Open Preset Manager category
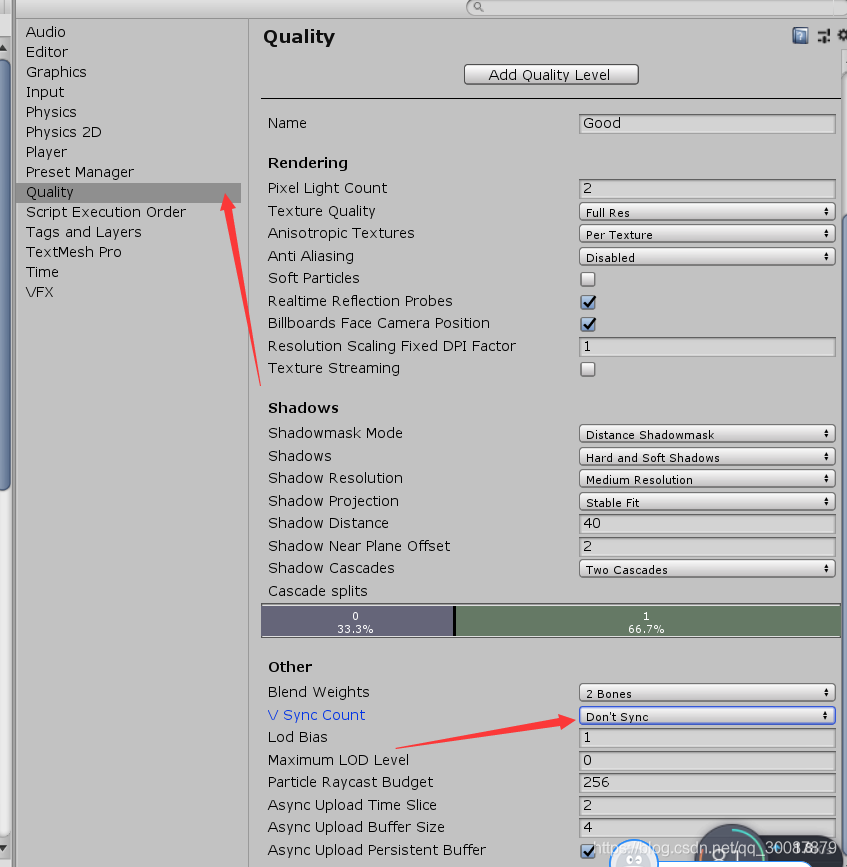 click(80, 172)
